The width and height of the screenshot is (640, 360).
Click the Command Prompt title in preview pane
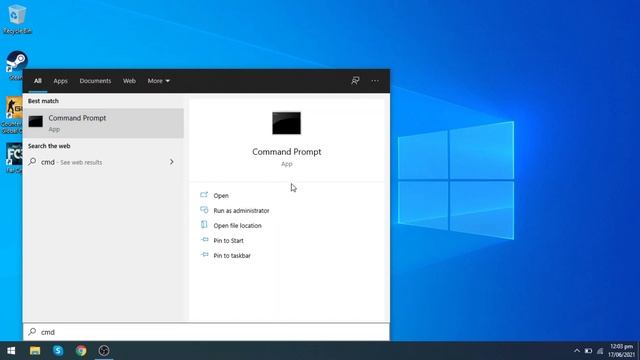coord(287,151)
